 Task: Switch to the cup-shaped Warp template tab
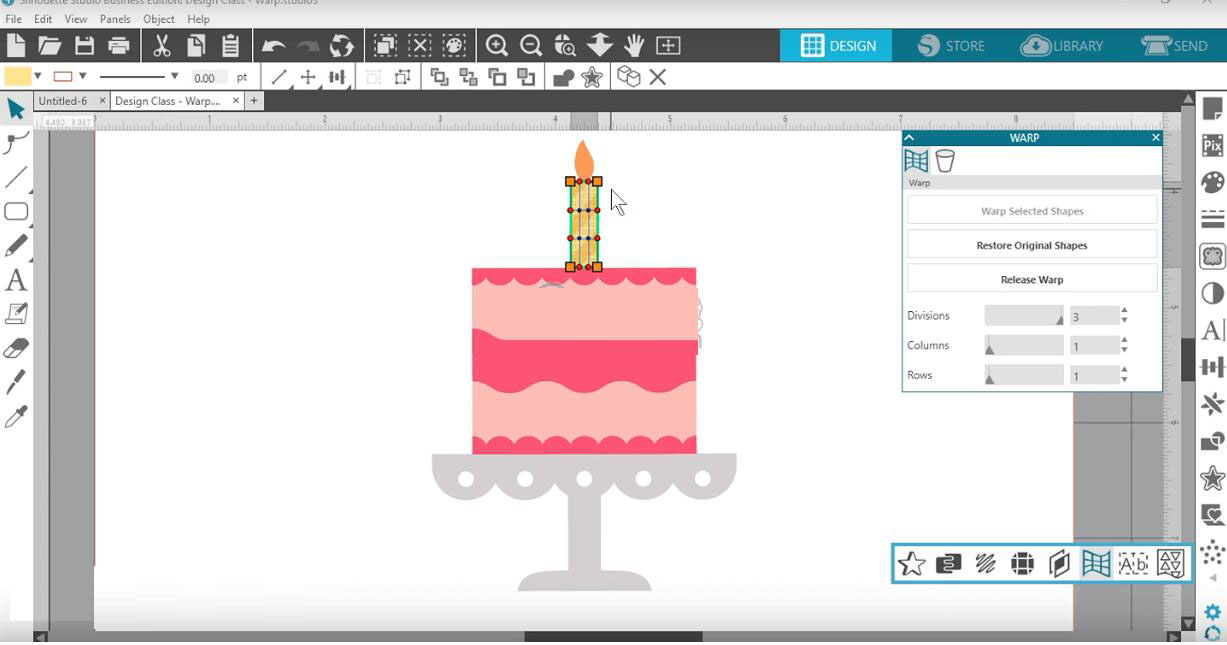point(945,161)
